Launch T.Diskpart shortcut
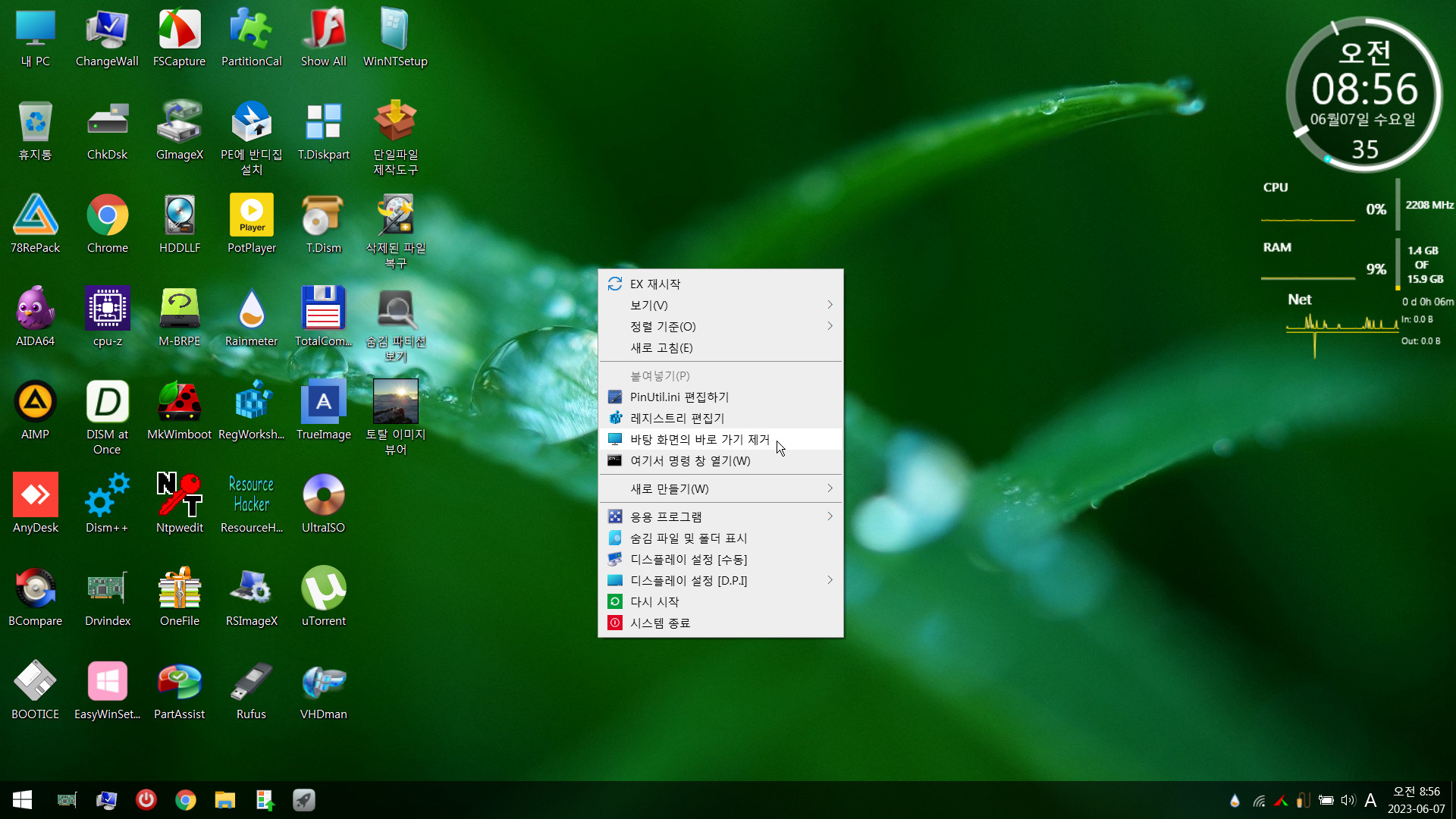Image resolution: width=1456 pixels, height=819 pixels. [323, 130]
